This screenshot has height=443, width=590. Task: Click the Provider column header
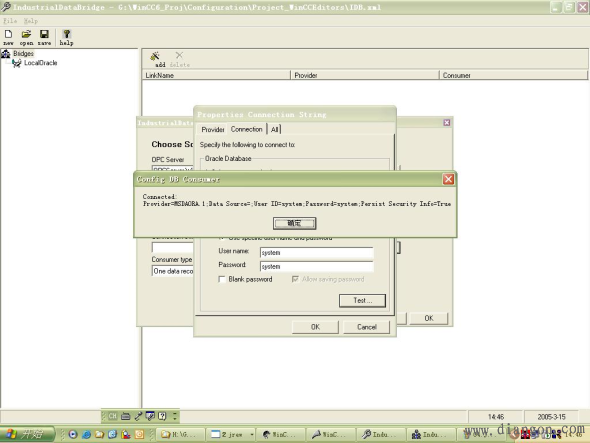(x=365, y=75)
